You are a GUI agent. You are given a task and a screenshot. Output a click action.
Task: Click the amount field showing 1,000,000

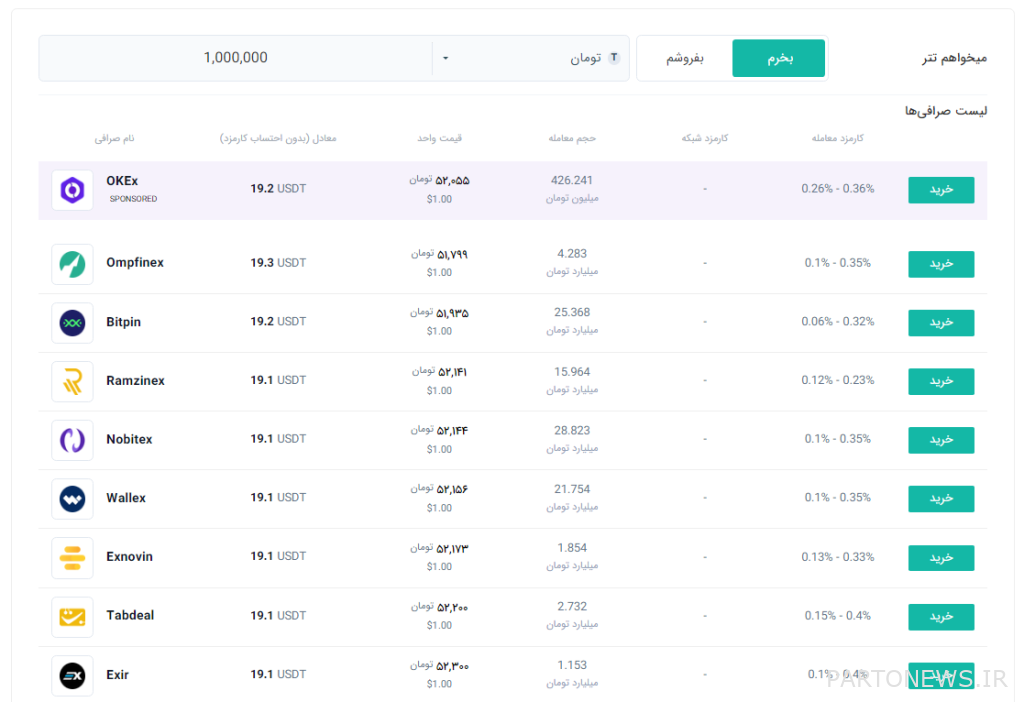point(235,58)
